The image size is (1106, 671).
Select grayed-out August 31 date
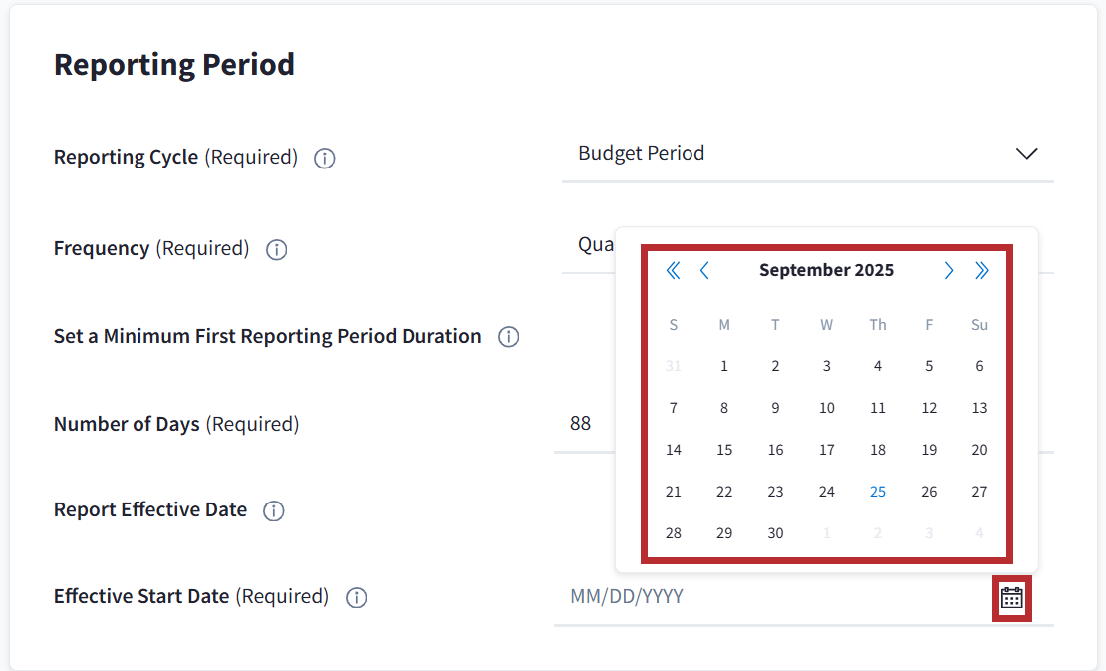tap(673, 366)
